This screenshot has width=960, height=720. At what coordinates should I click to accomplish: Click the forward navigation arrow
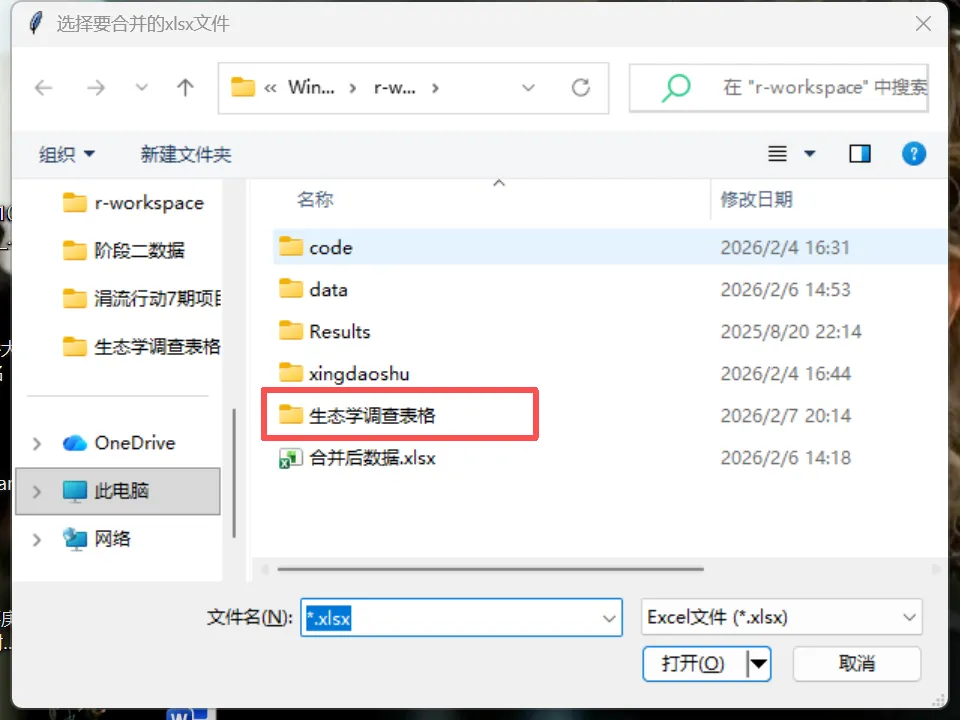coord(96,88)
